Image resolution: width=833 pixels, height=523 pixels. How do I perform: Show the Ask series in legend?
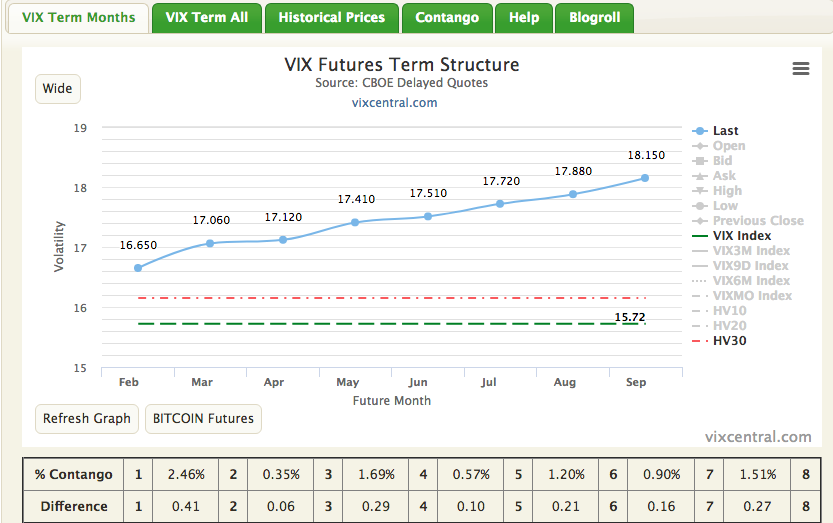tap(724, 176)
